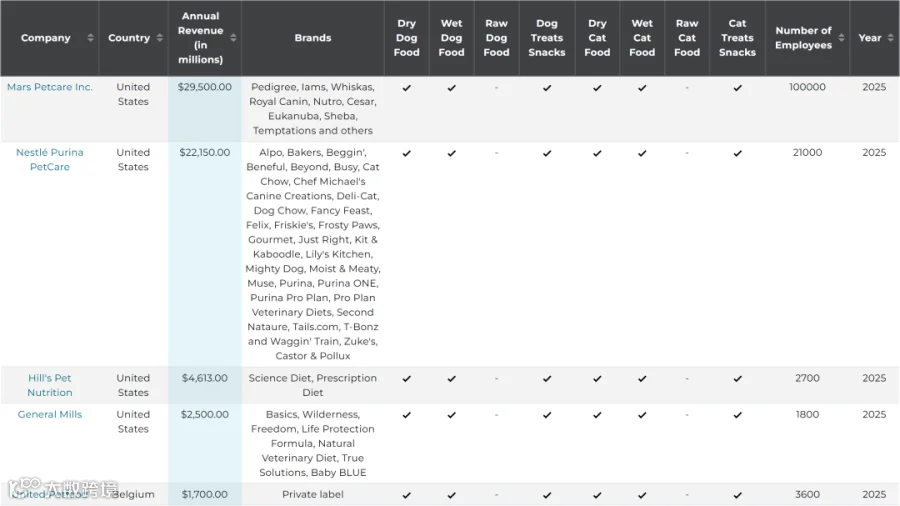Select revenue cell $1,700.00
This screenshot has height=506, width=900.
[x=205, y=495]
